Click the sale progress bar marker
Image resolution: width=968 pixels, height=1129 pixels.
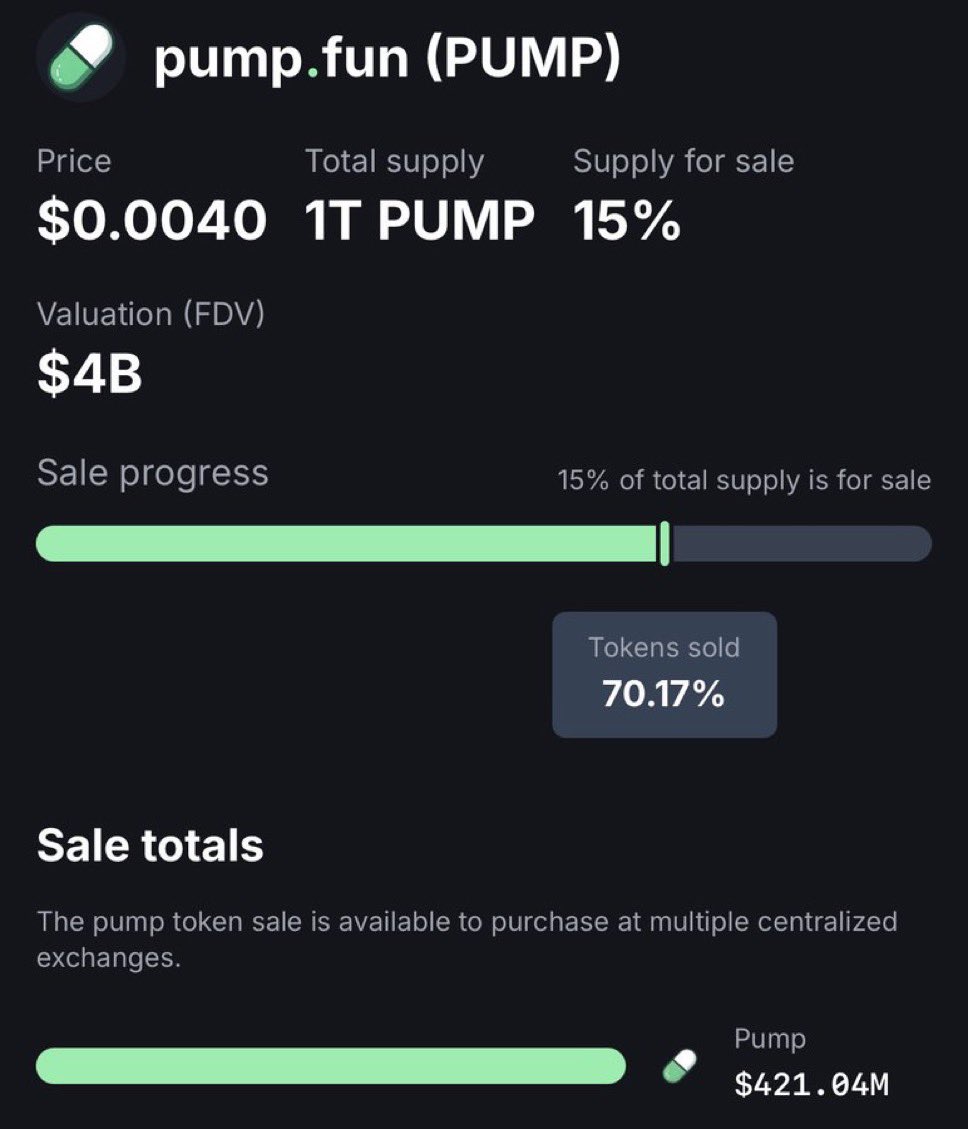[664, 544]
